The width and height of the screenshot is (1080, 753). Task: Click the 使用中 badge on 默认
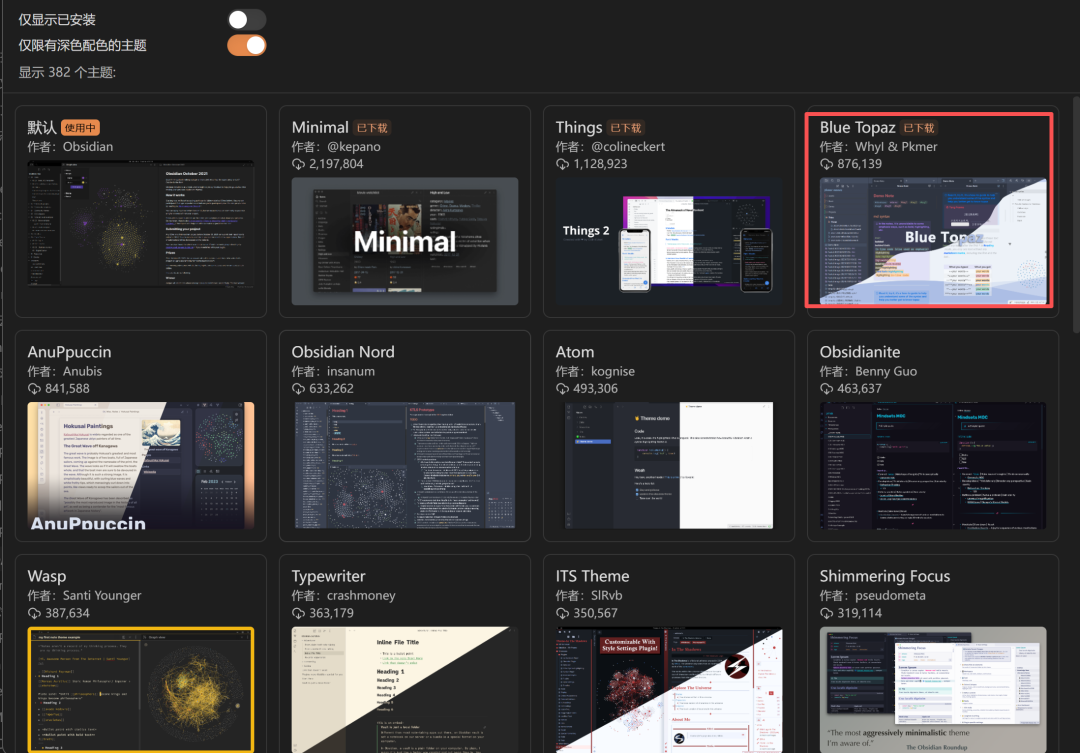click(81, 127)
